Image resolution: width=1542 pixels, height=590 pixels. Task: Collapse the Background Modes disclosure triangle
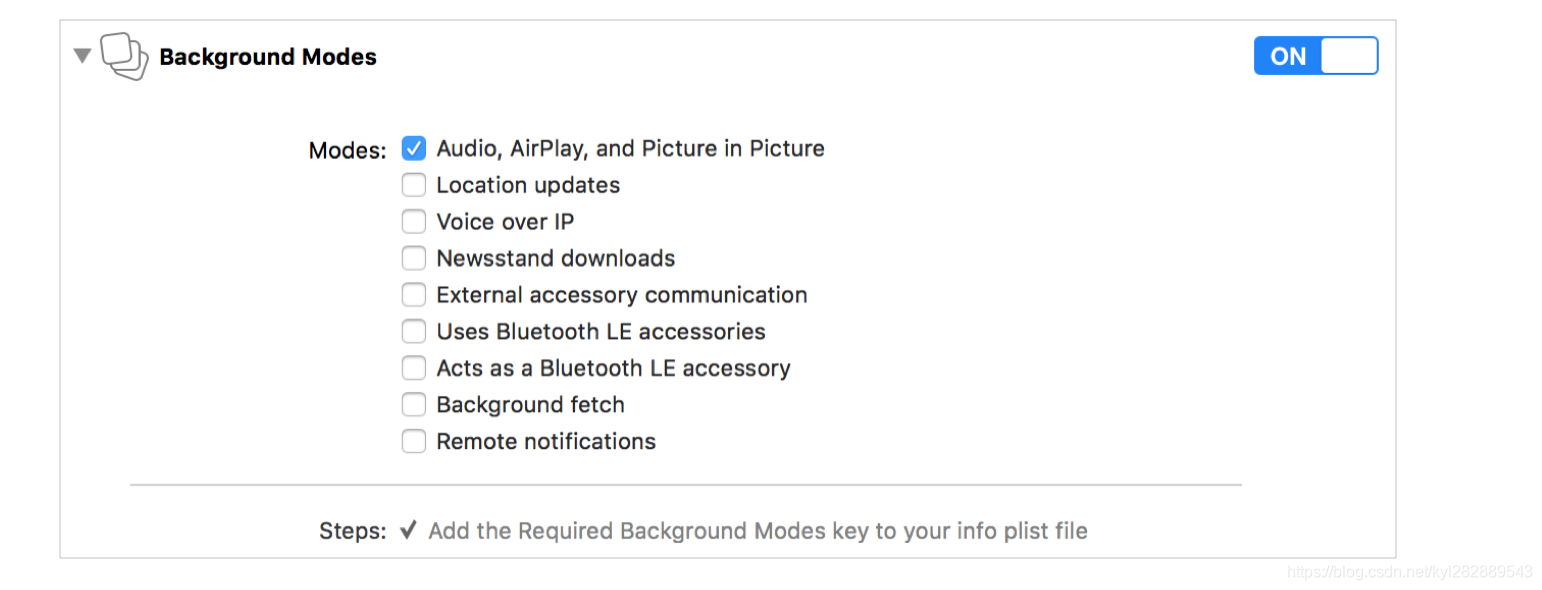[82, 56]
